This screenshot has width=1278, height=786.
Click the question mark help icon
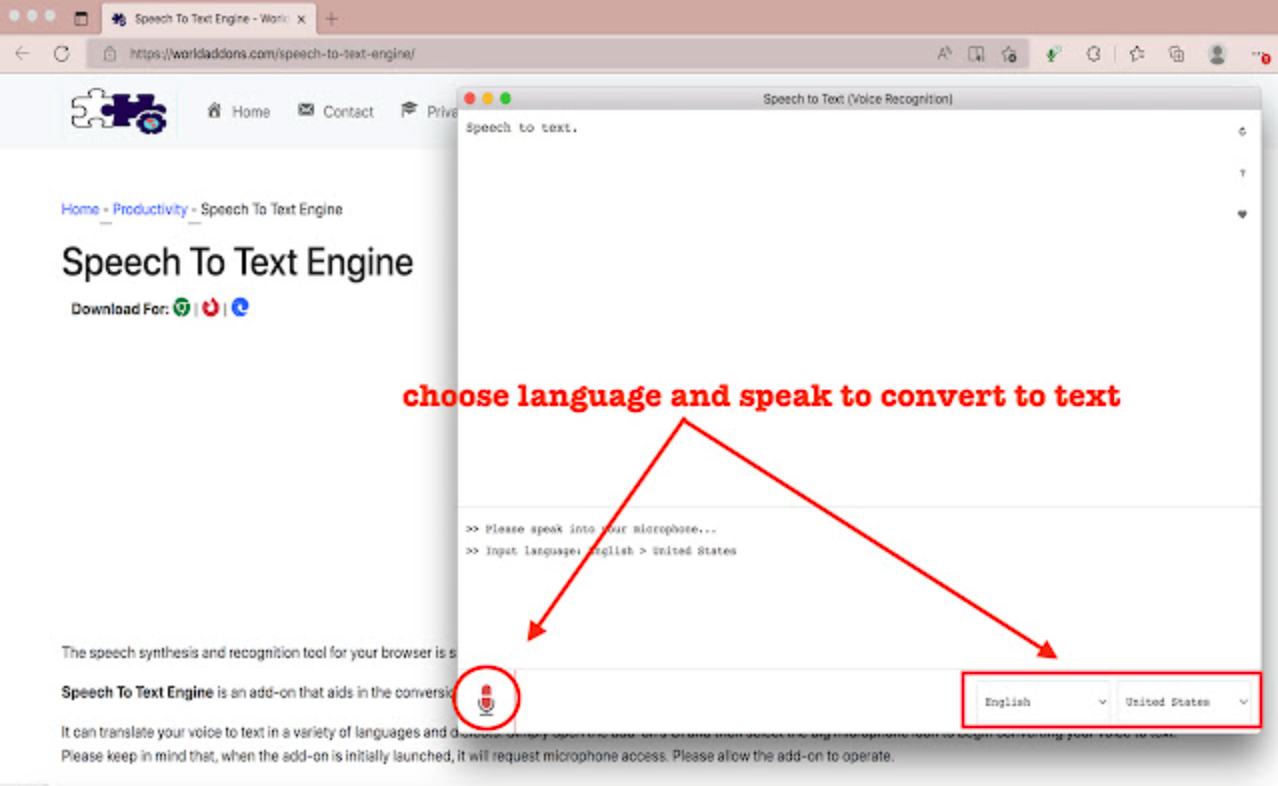[x=1242, y=174]
